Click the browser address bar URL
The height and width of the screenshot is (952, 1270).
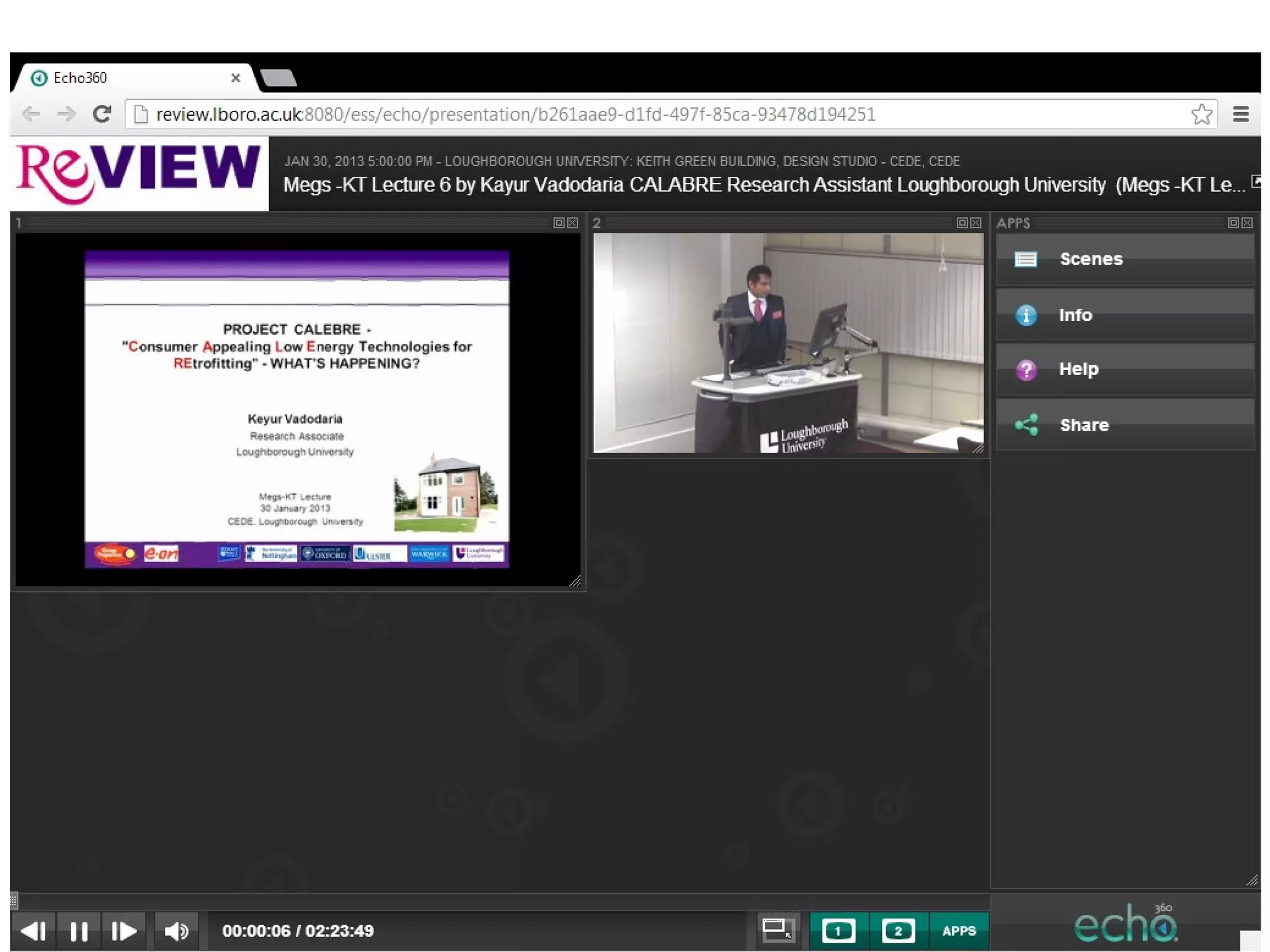click(515, 115)
